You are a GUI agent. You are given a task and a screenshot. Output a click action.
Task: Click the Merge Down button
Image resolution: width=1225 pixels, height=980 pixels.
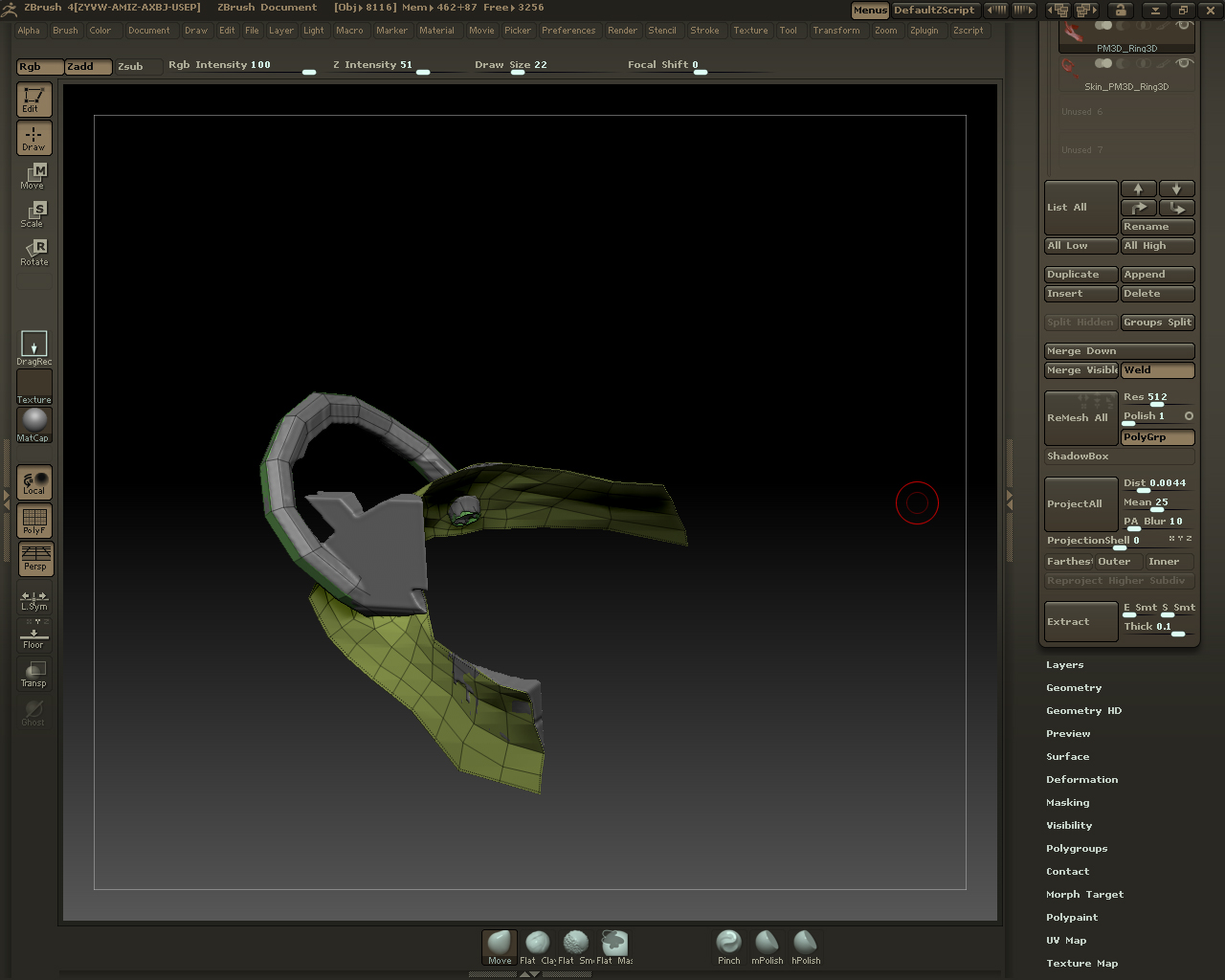[1119, 351]
